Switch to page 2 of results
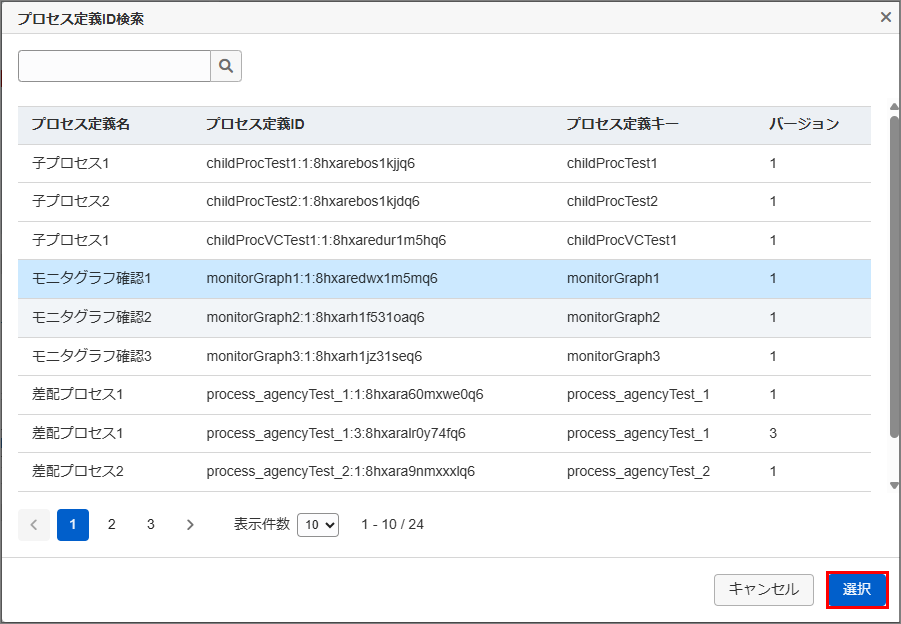 [x=112, y=525]
